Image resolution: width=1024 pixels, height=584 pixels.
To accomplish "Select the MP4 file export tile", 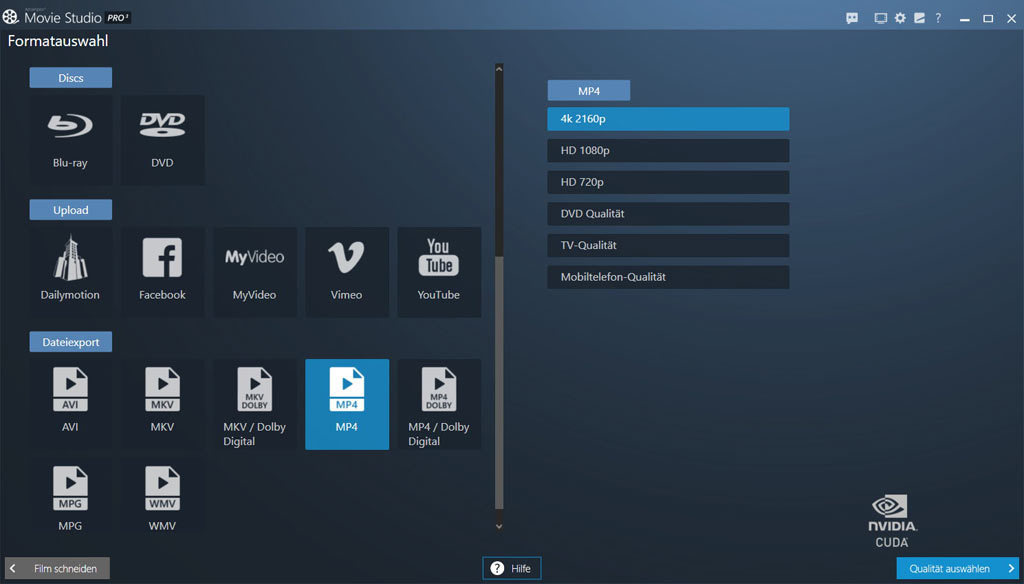I will pos(347,404).
